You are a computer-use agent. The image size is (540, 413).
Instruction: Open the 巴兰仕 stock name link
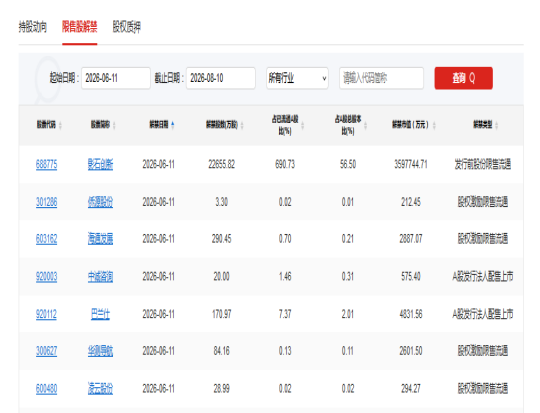pos(100,314)
